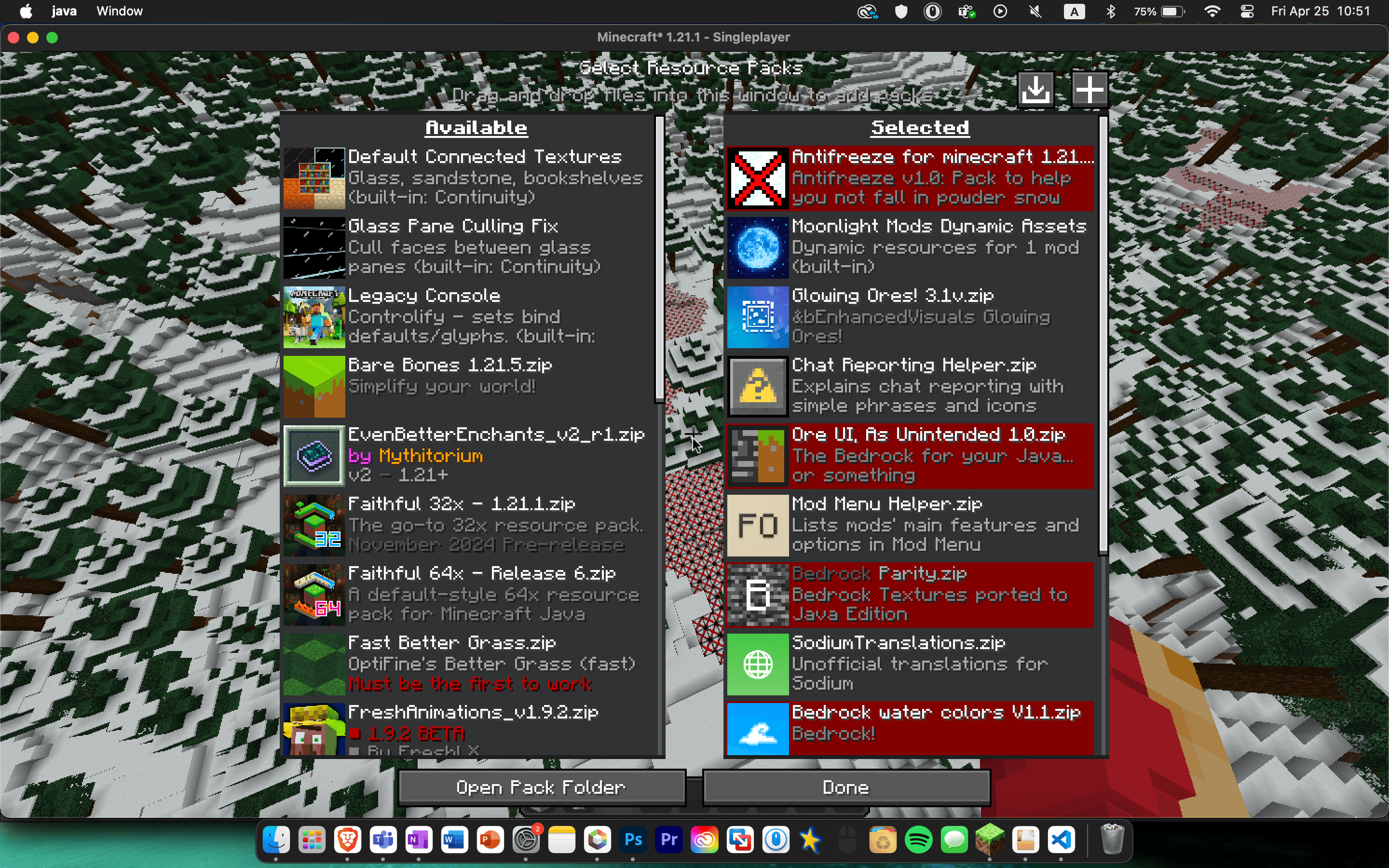Viewport: 1389px width, 868px height.
Task: Click Bedrock Parity pack icon
Action: (x=758, y=595)
